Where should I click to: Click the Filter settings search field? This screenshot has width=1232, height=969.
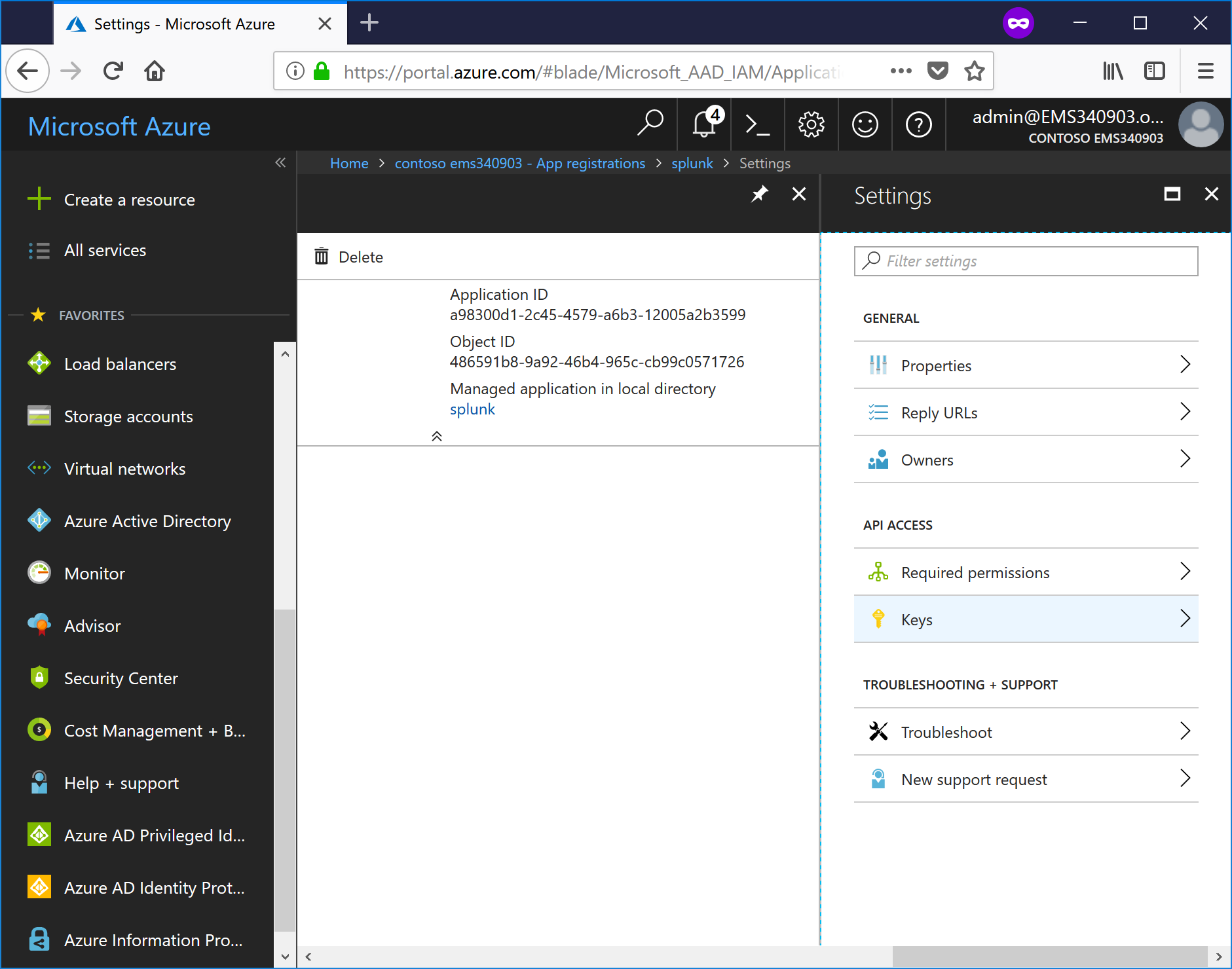(1026, 261)
